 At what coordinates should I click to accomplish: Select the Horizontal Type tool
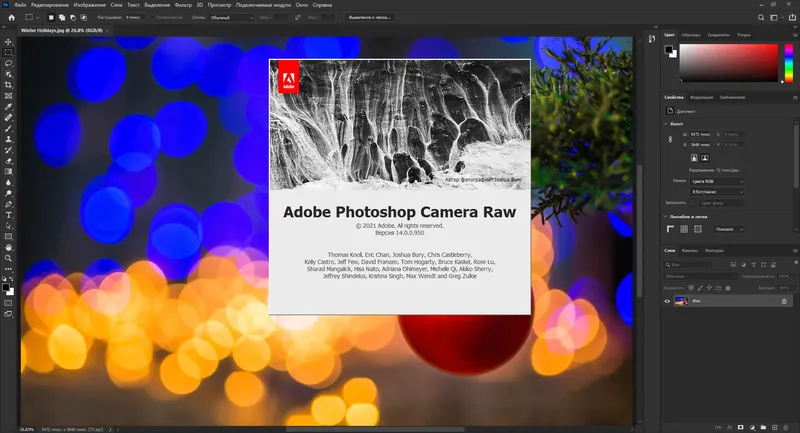pyautogui.click(x=8, y=215)
